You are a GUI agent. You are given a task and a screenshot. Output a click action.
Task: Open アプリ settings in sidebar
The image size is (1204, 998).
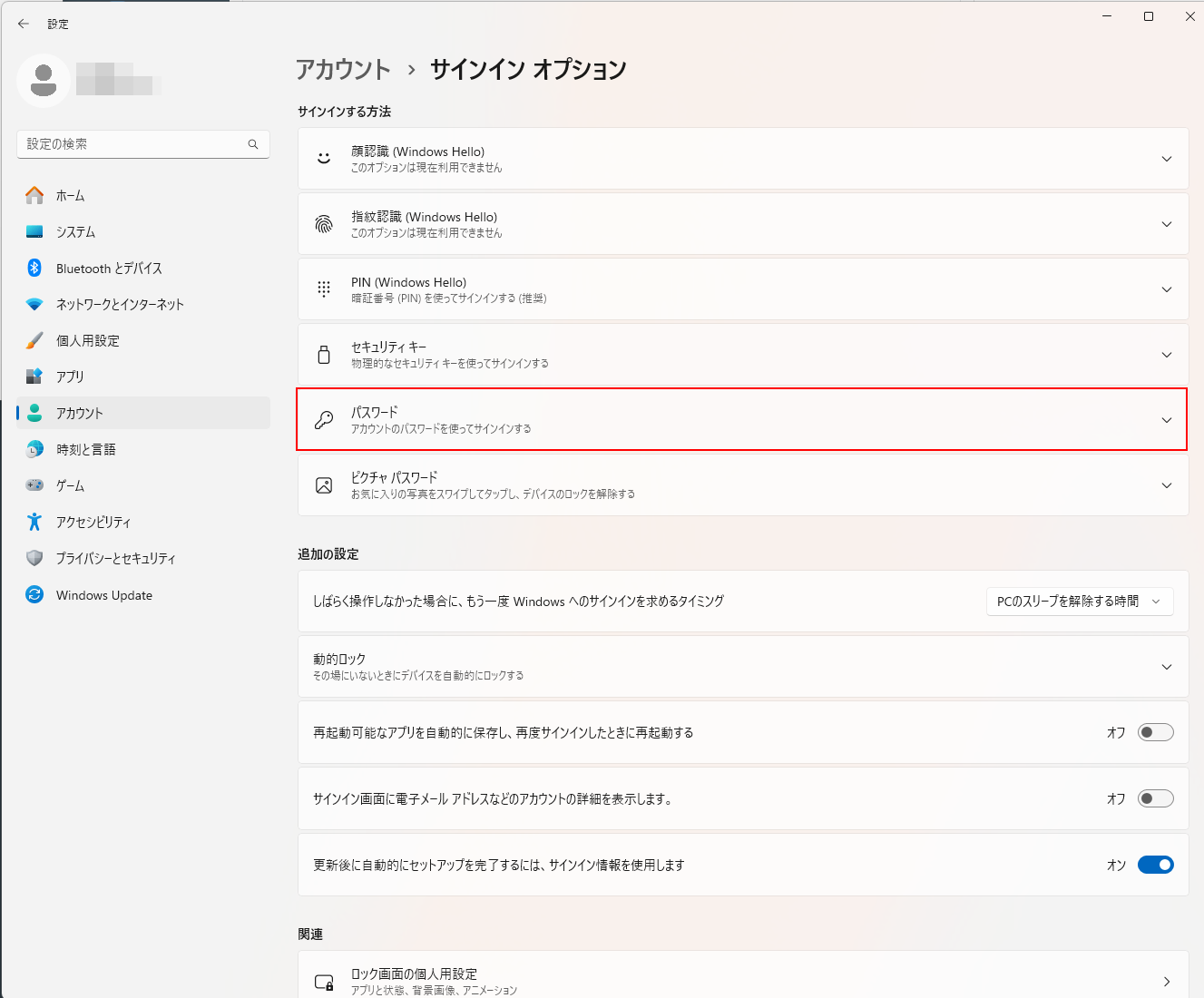point(143,377)
